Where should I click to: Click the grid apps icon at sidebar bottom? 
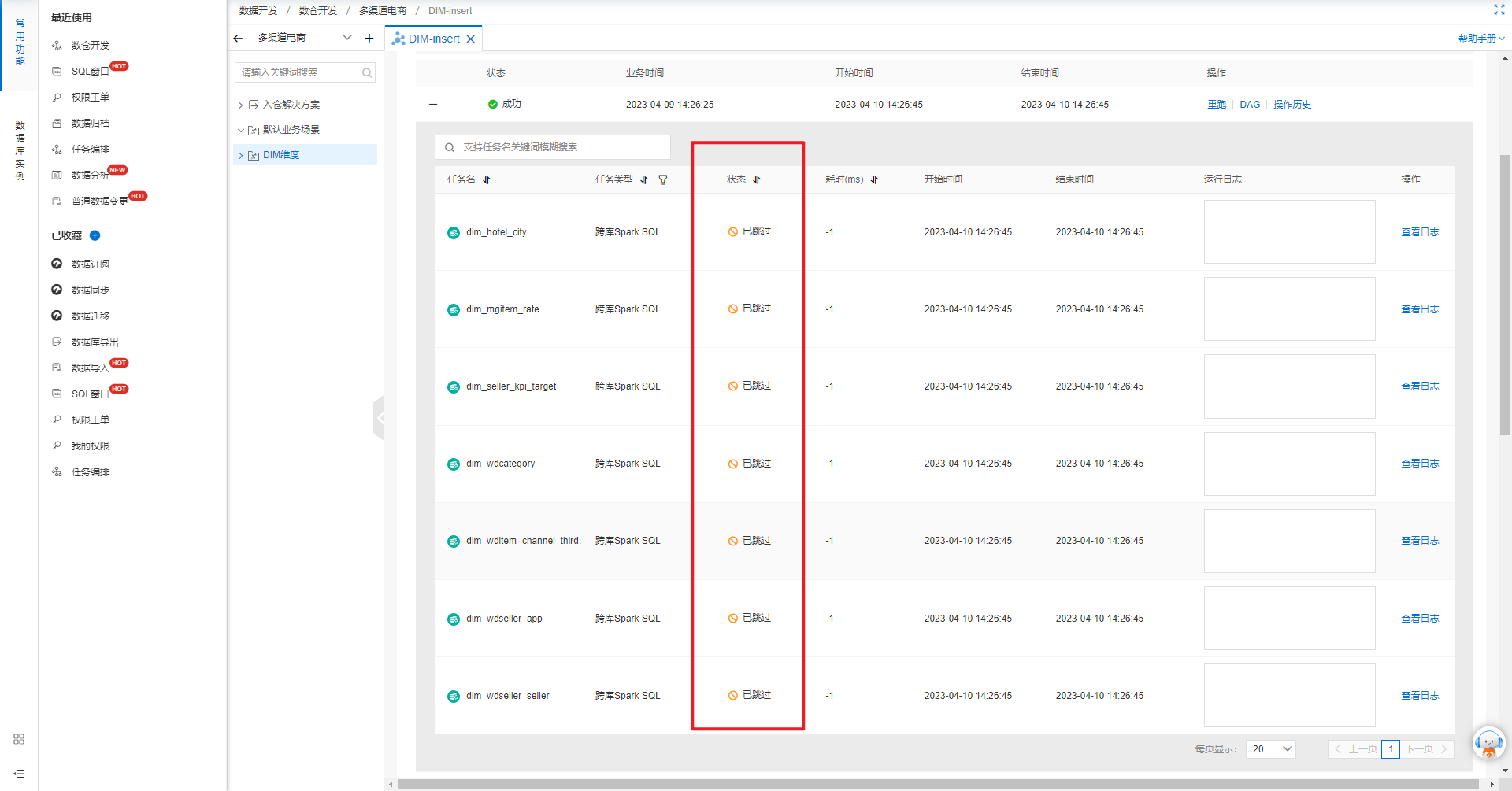19,739
